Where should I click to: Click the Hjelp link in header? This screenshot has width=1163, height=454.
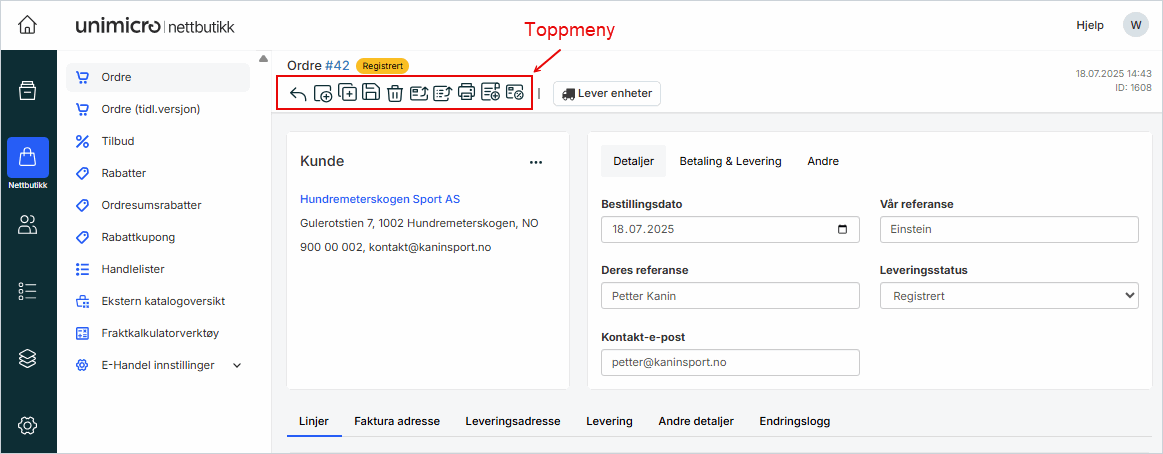coord(1089,25)
